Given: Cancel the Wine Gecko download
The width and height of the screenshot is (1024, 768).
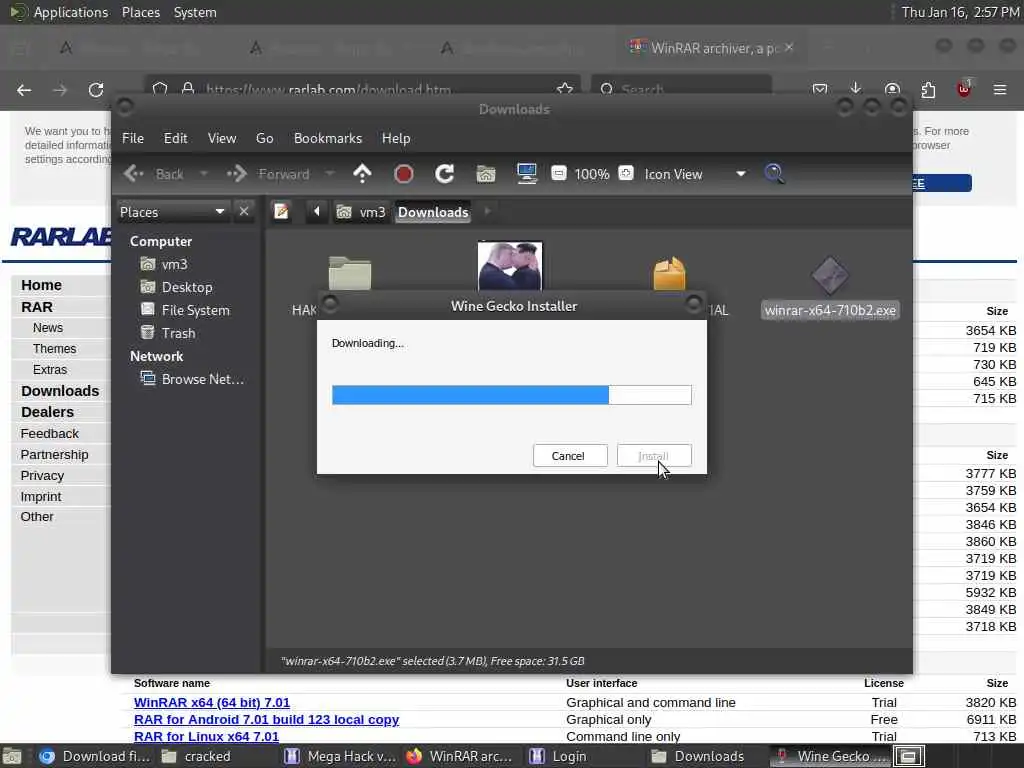Looking at the screenshot, I should click(x=569, y=456).
